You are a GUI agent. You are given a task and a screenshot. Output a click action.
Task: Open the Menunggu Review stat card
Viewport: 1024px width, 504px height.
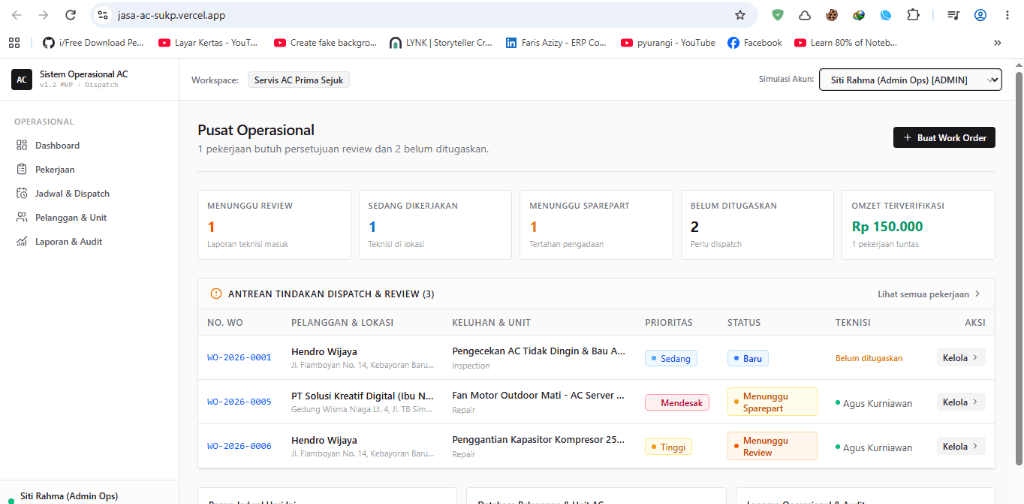[x=274, y=225]
